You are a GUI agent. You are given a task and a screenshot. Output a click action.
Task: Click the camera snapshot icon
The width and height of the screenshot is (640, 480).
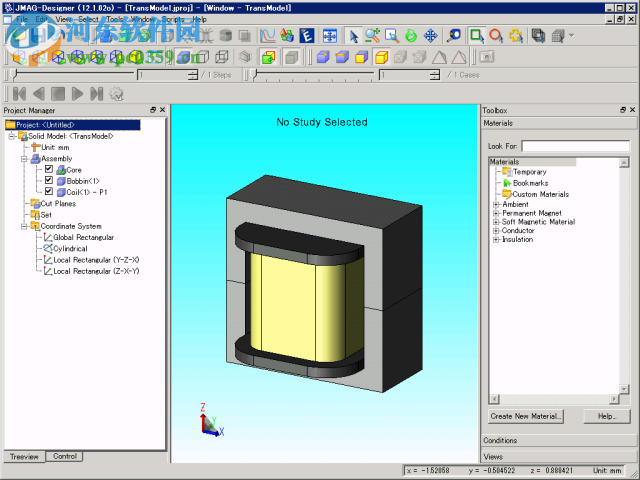coord(455,36)
